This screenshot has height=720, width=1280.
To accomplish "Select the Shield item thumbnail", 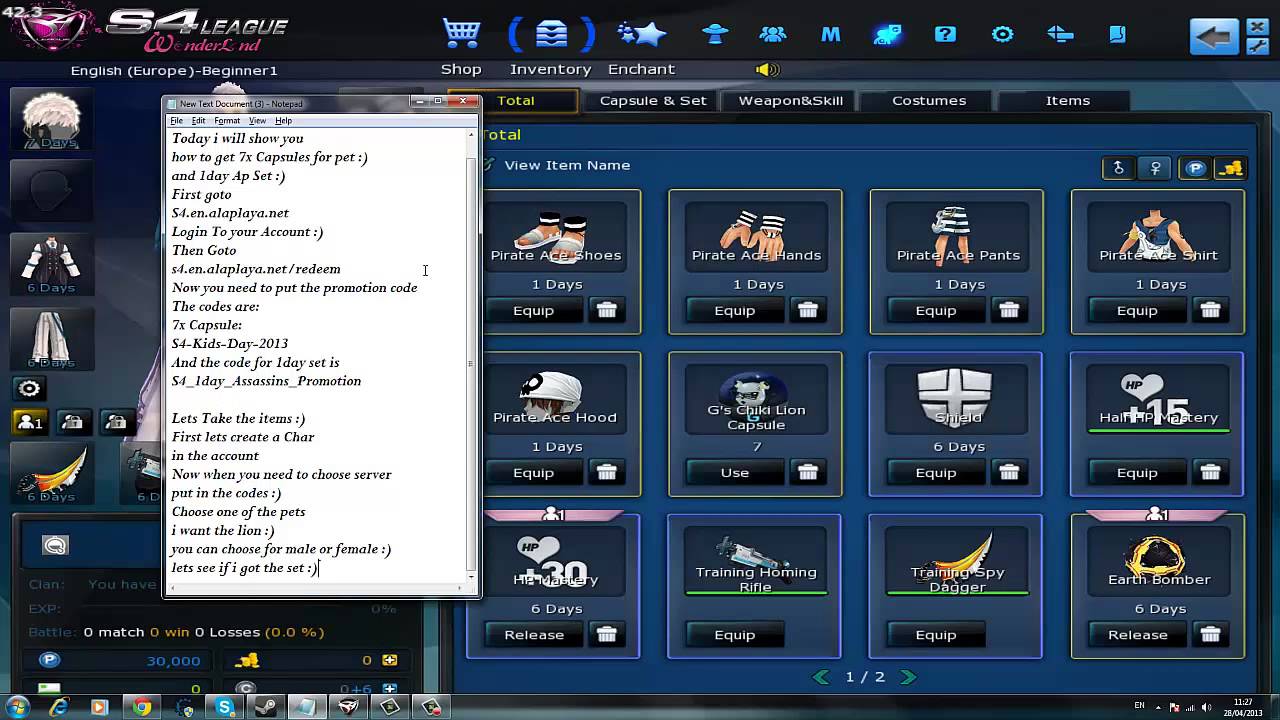I will [x=956, y=398].
